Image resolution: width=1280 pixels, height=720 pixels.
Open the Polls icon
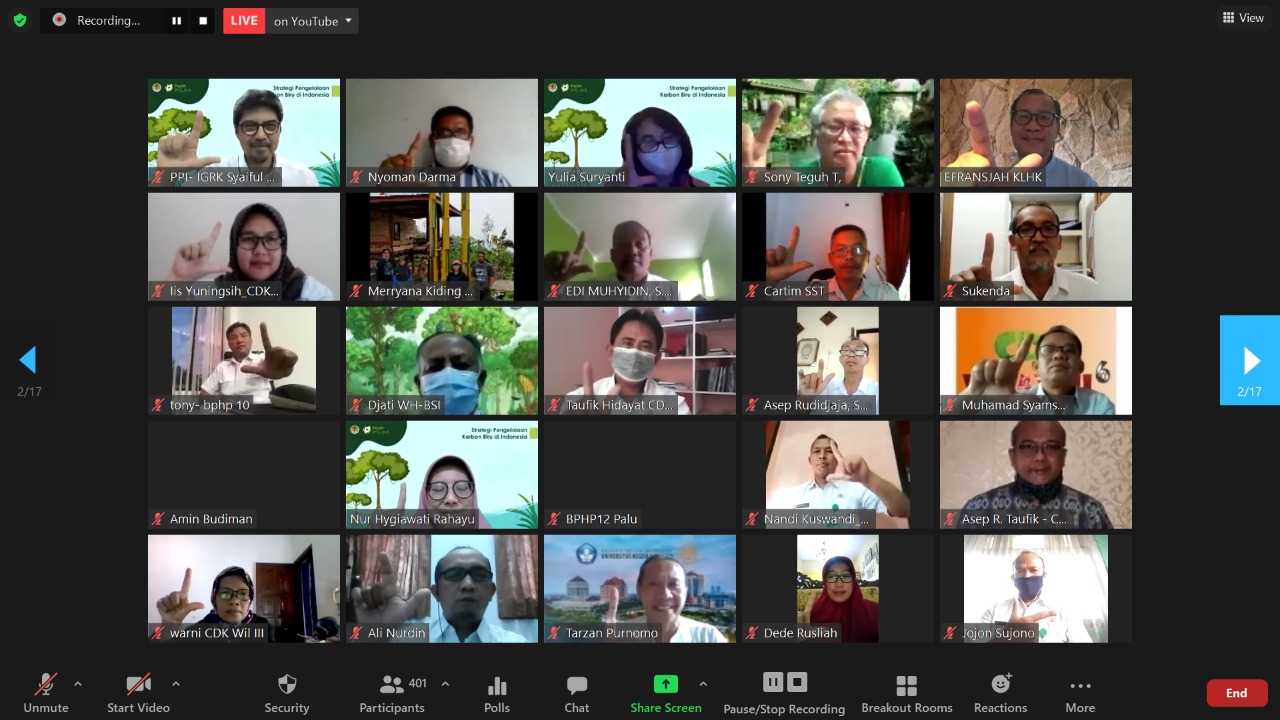(x=497, y=692)
